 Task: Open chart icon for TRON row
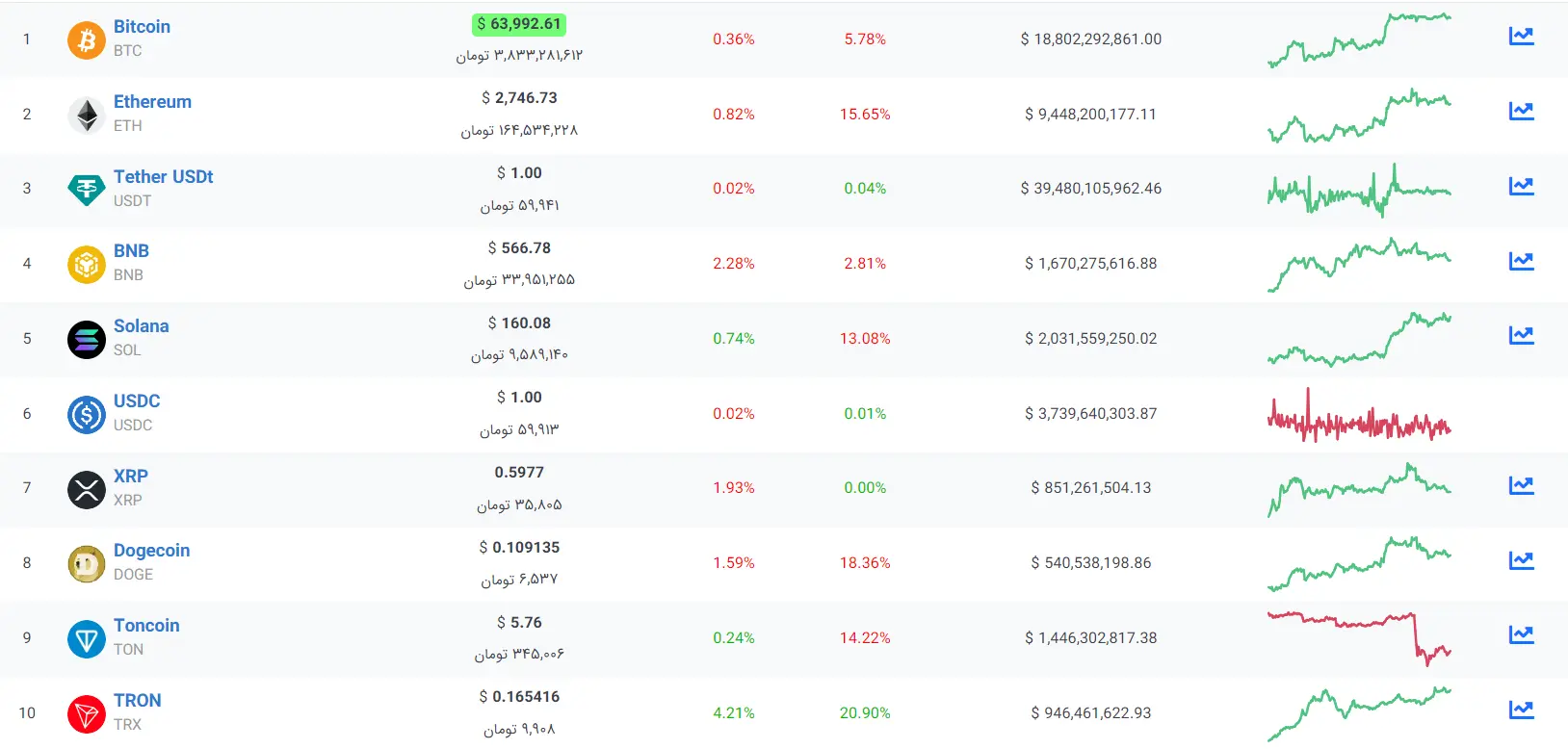pyautogui.click(x=1521, y=710)
